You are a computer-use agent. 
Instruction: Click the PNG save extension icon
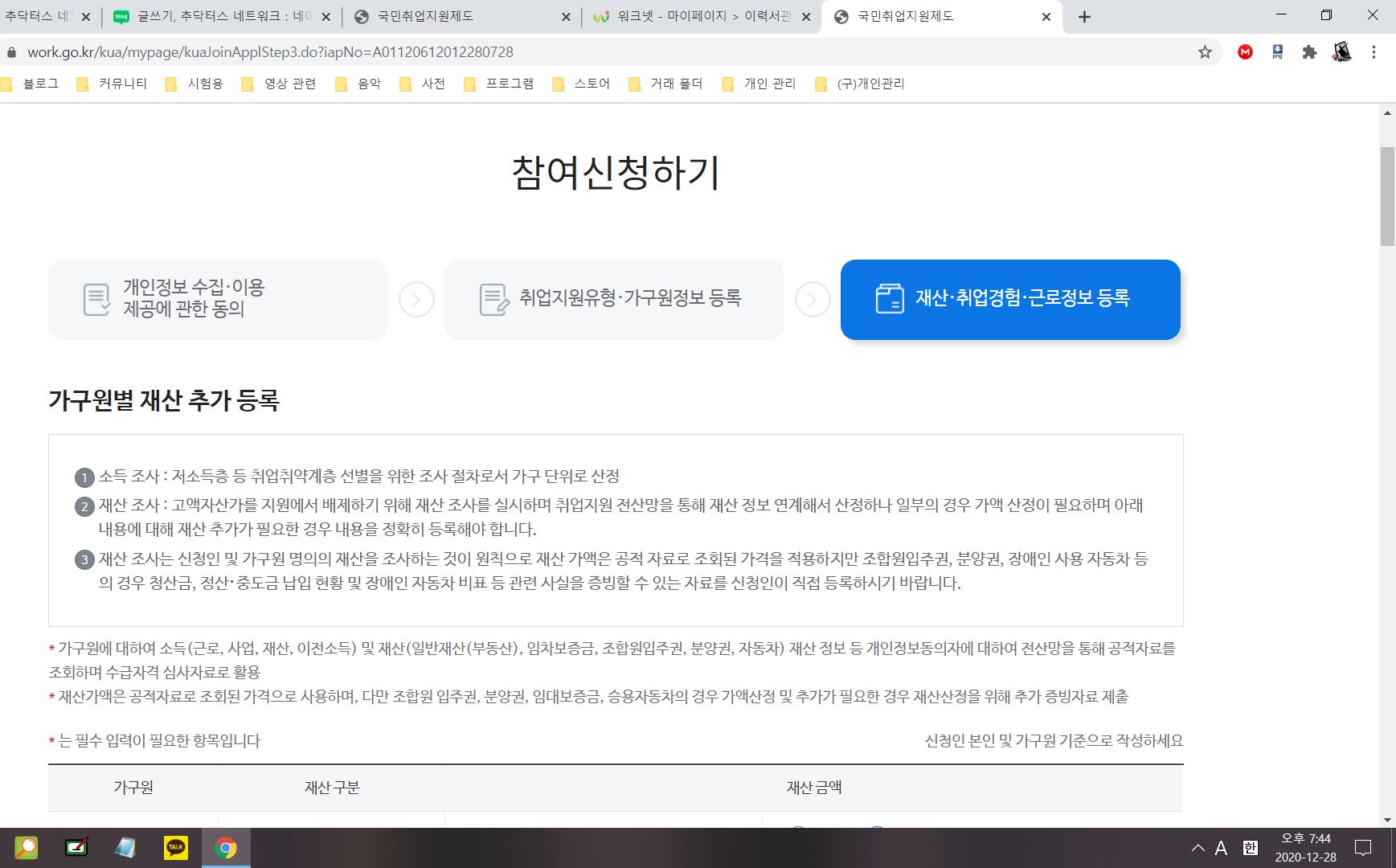pos(1277,52)
